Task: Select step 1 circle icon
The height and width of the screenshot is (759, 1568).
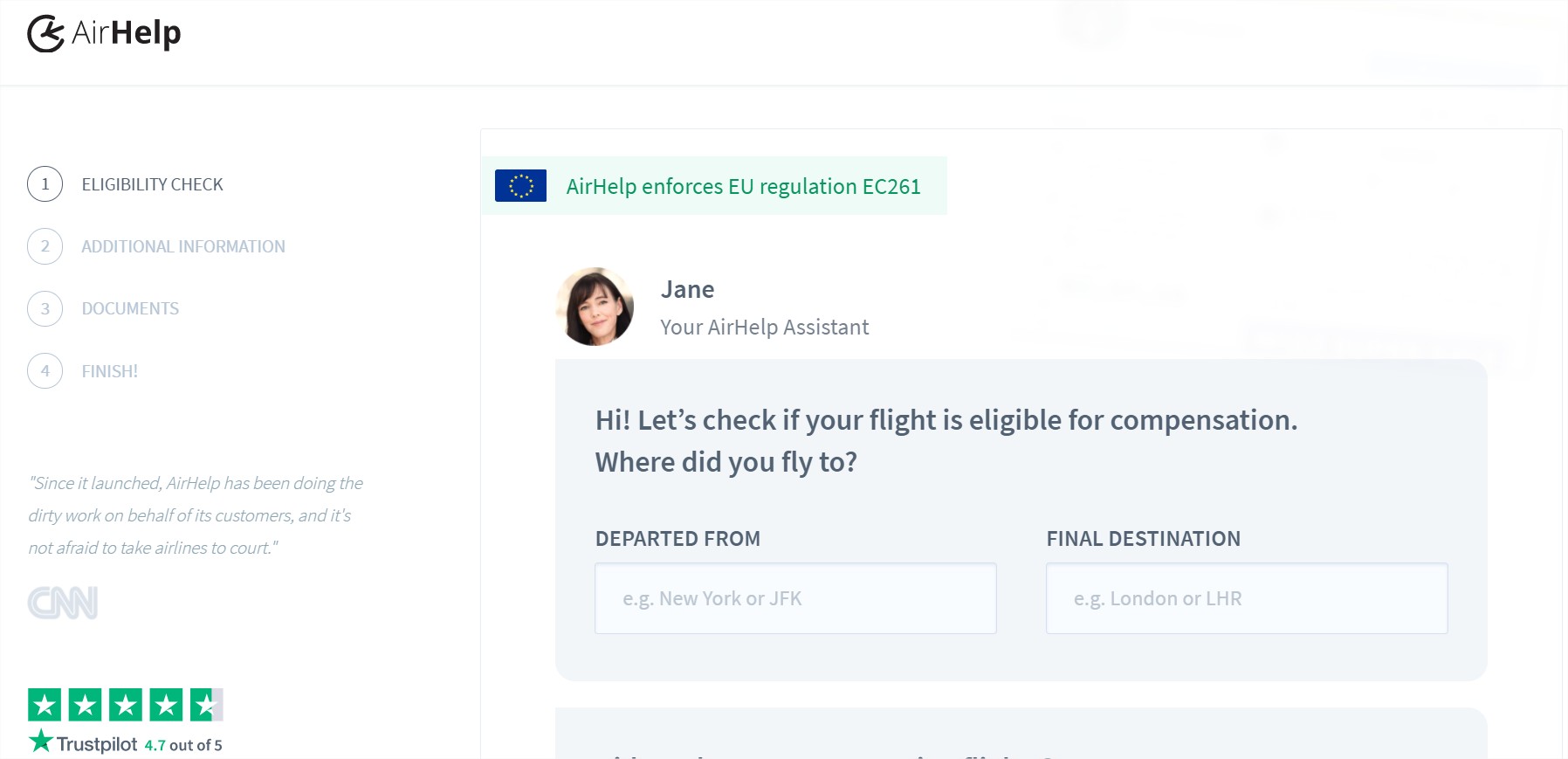Action: (45, 184)
